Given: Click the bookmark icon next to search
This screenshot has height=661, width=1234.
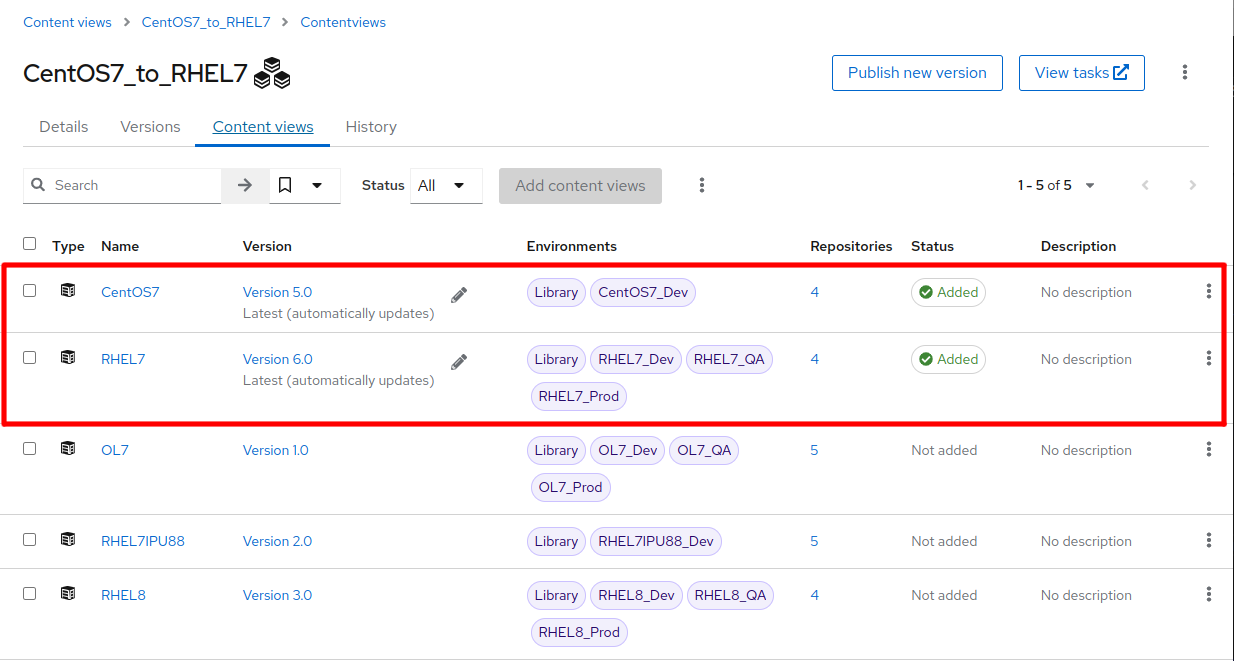Looking at the screenshot, I should 285,185.
